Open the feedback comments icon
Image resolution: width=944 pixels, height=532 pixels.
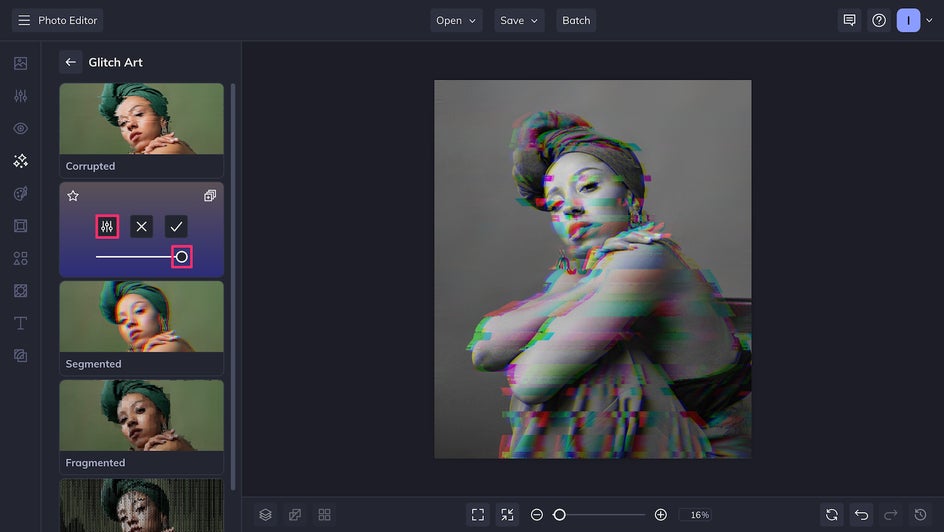[x=849, y=20]
